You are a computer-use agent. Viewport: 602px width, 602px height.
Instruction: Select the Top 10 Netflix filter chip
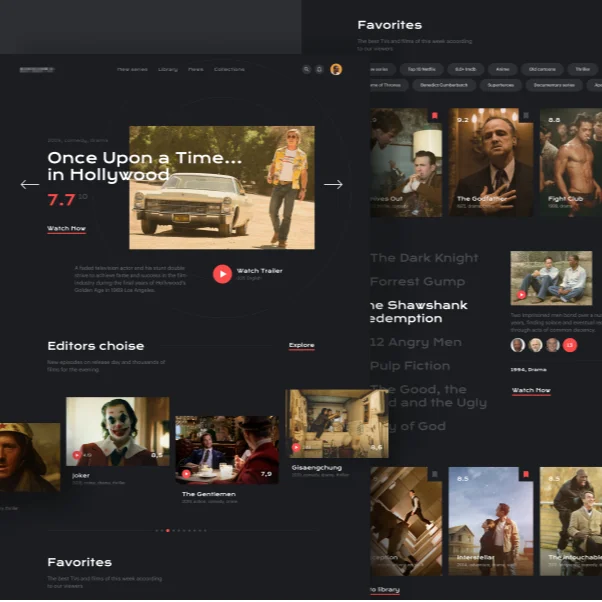tap(422, 69)
